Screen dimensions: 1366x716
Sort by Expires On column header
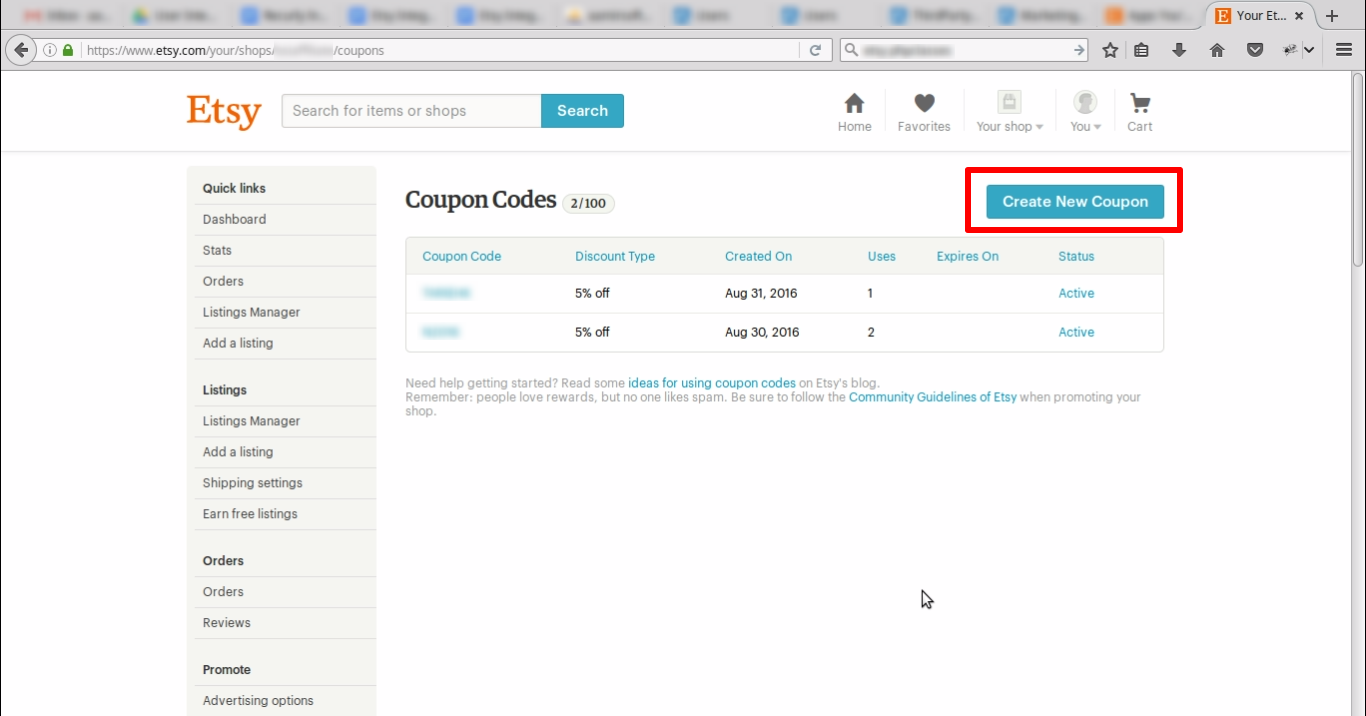(x=968, y=256)
